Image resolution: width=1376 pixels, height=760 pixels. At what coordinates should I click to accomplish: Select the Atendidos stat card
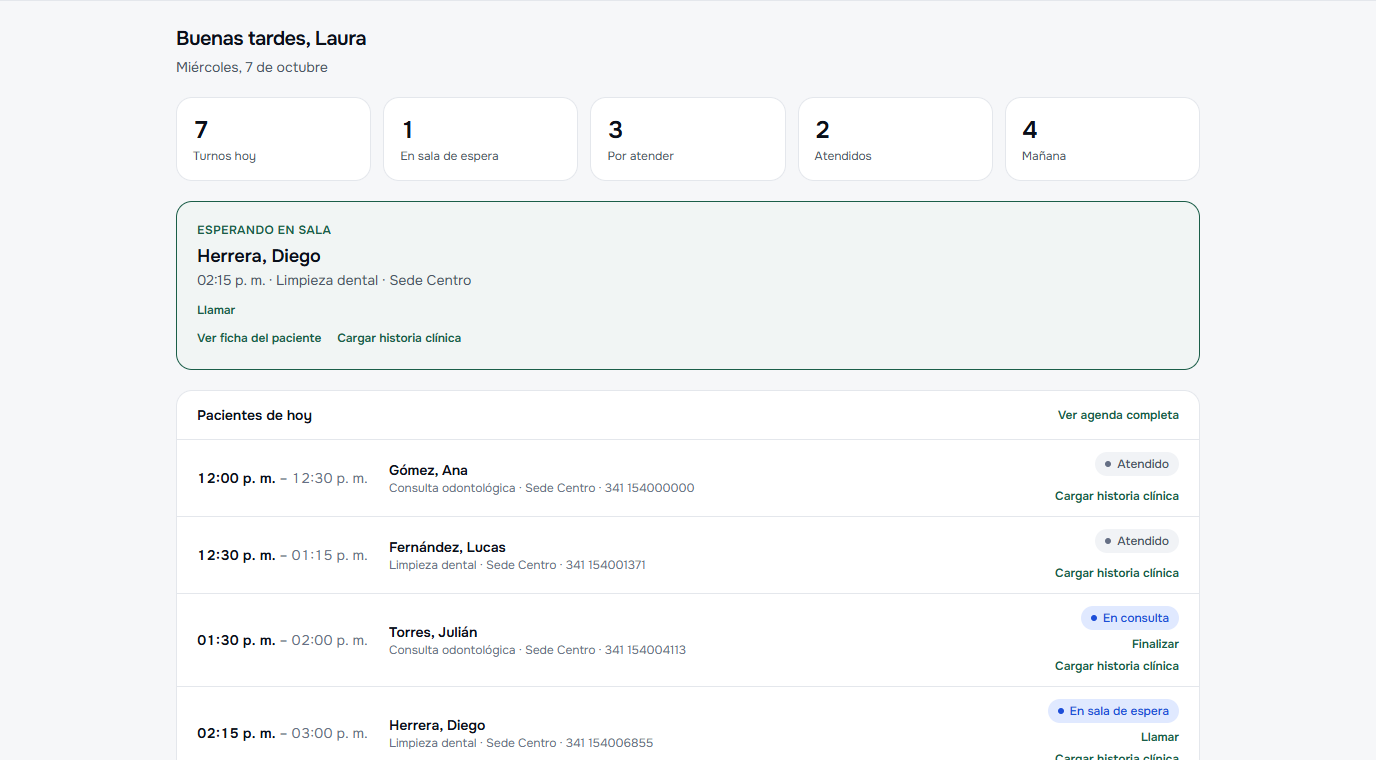click(x=895, y=139)
